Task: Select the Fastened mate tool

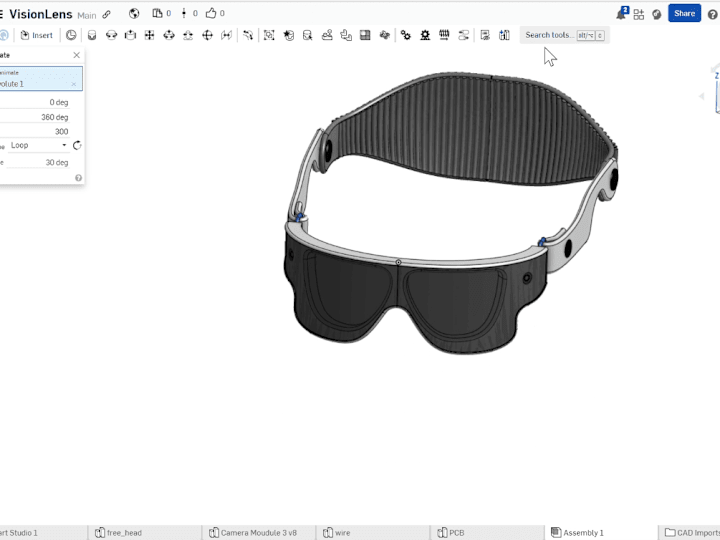Action: pyautogui.click(x=92, y=35)
